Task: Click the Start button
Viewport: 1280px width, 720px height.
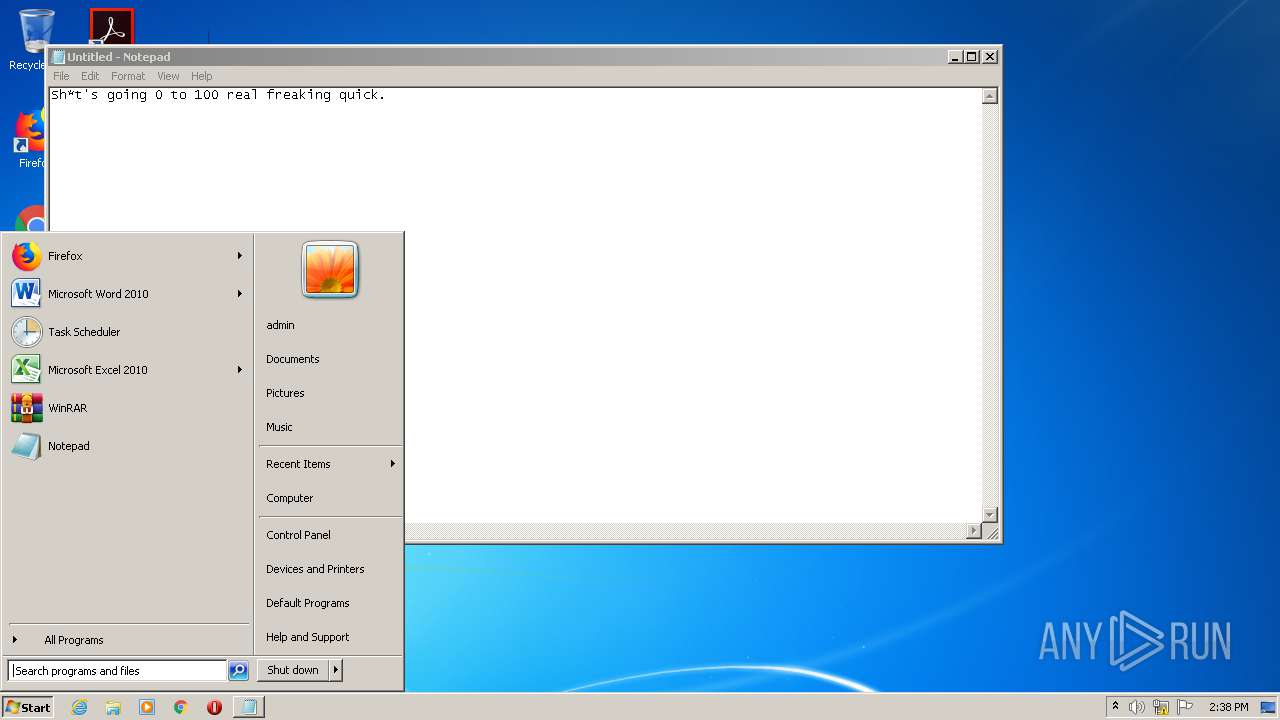Action: [x=28, y=707]
